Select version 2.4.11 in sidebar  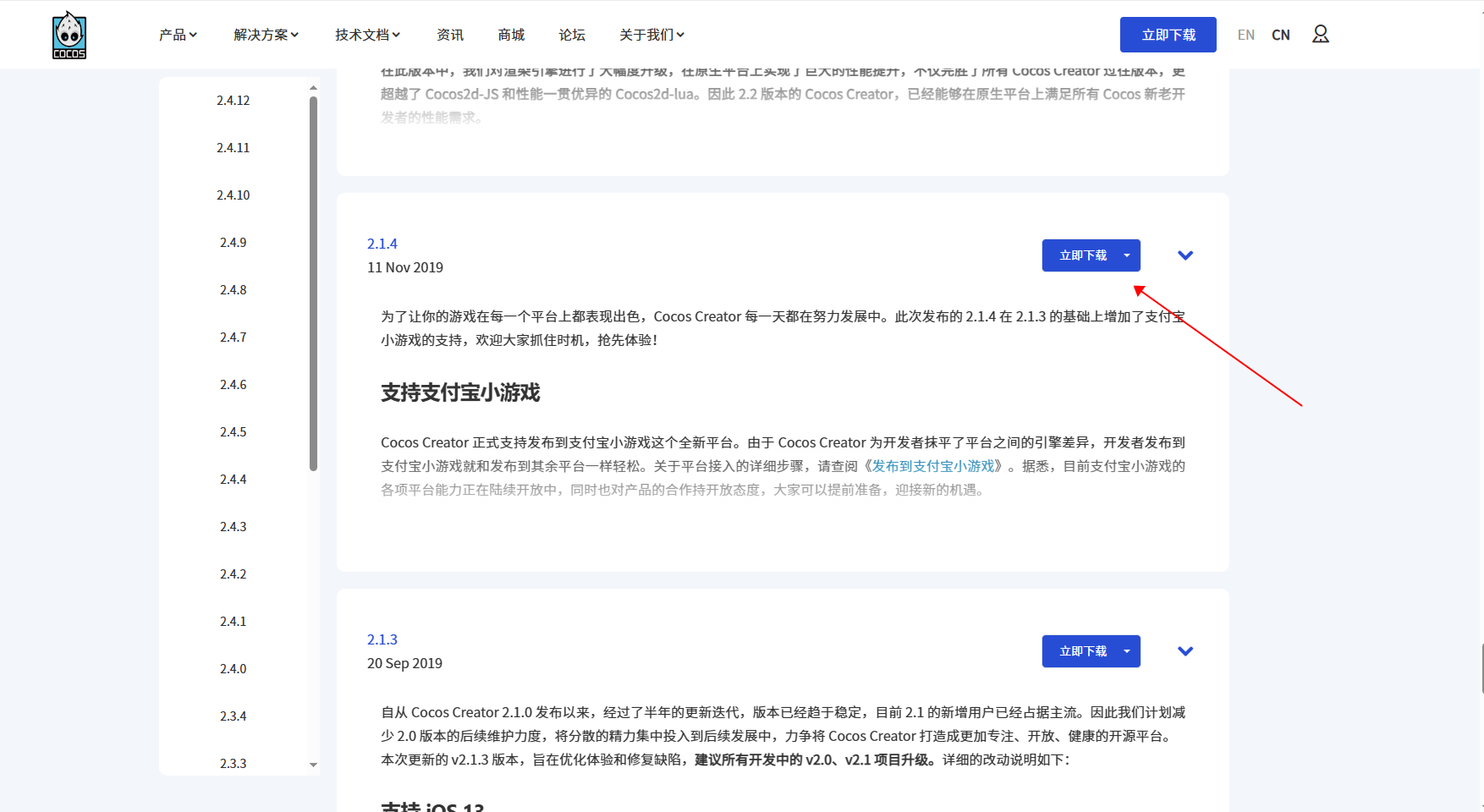coord(234,147)
